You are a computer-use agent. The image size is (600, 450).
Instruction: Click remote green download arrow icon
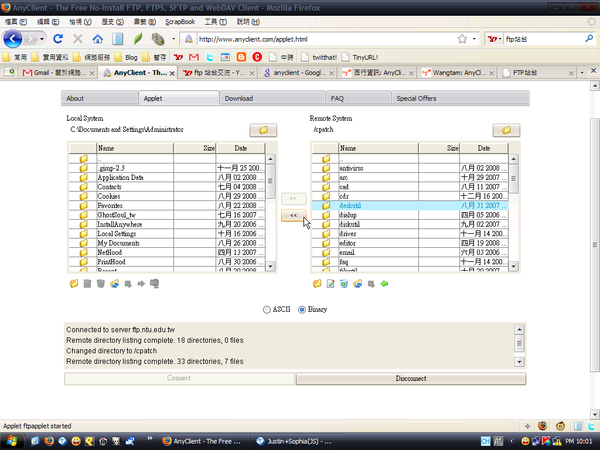pyautogui.click(x=385, y=284)
